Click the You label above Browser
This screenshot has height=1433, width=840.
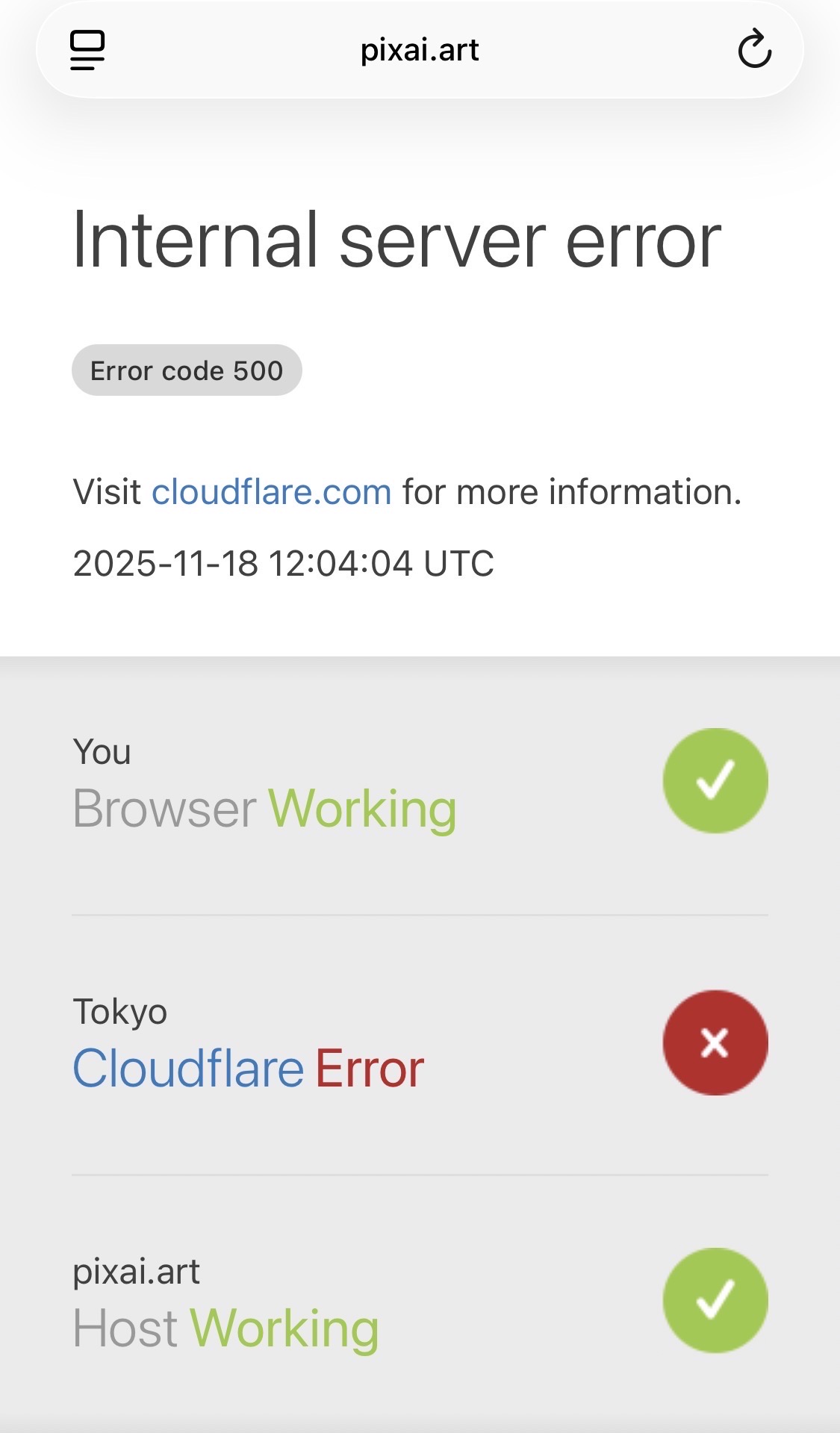pyautogui.click(x=102, y=752)
